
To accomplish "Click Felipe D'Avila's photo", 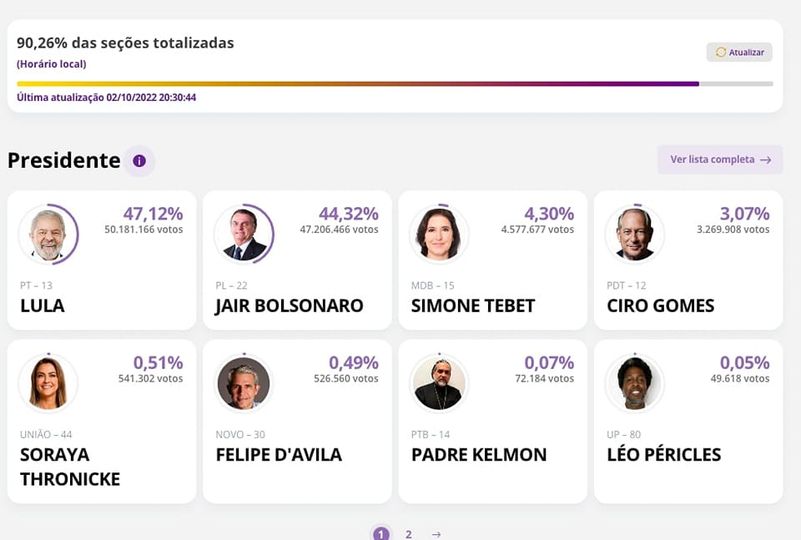I will [x=243, y=383].
